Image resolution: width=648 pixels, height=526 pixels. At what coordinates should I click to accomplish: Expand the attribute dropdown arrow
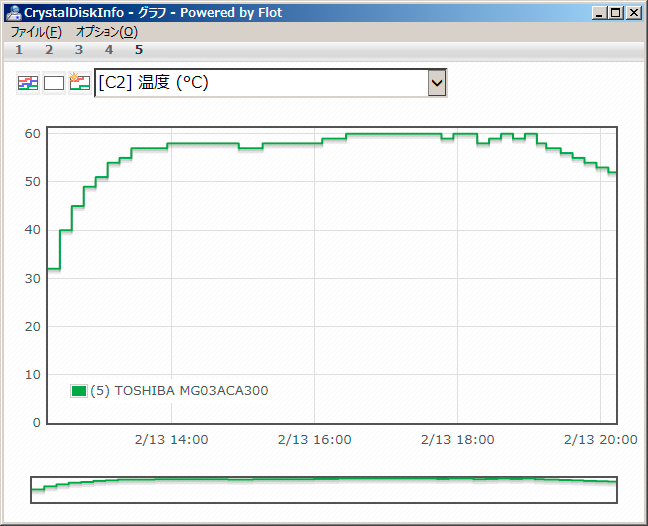tap(436, 83)
